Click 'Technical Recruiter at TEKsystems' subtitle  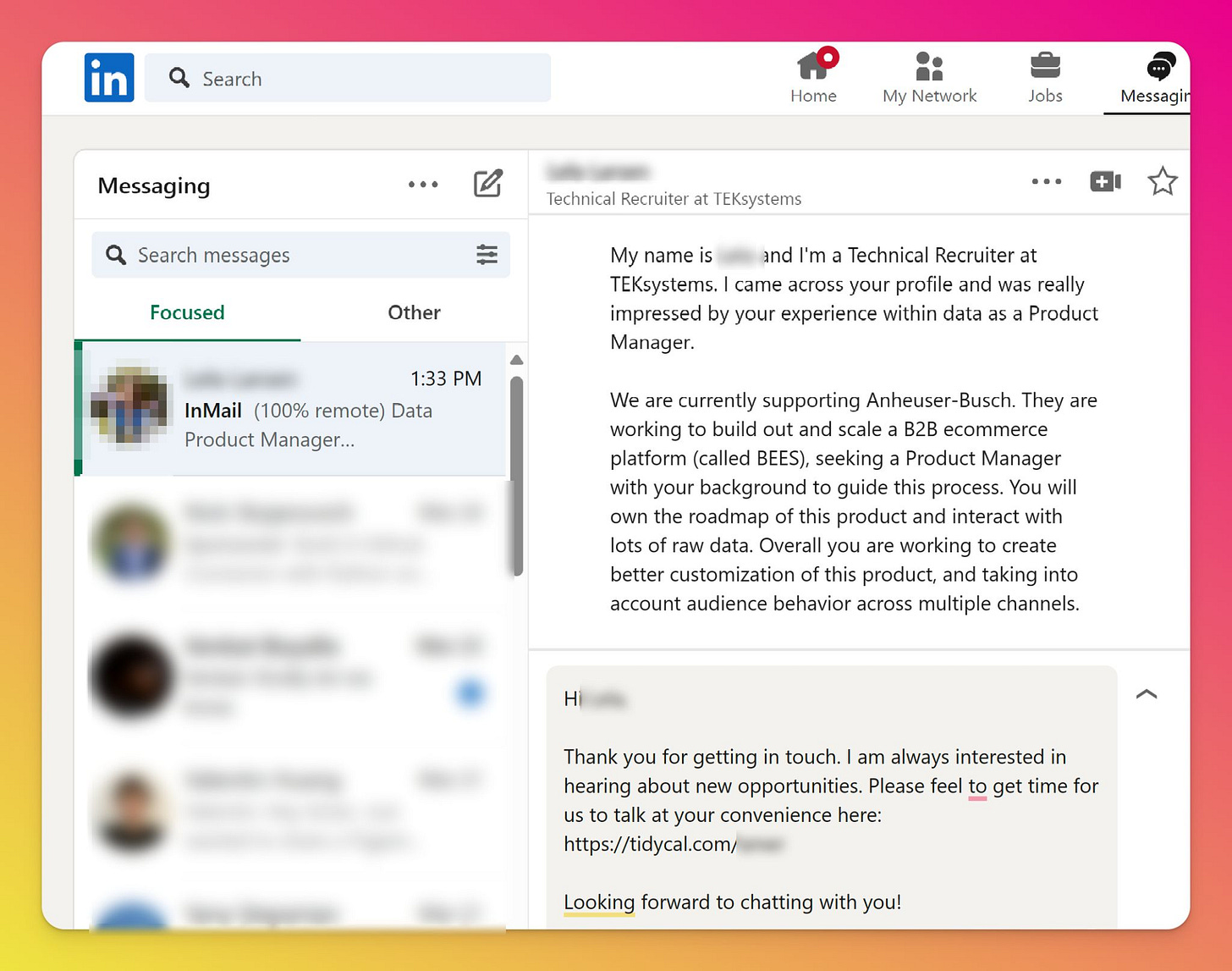click(x=674, y=199)
